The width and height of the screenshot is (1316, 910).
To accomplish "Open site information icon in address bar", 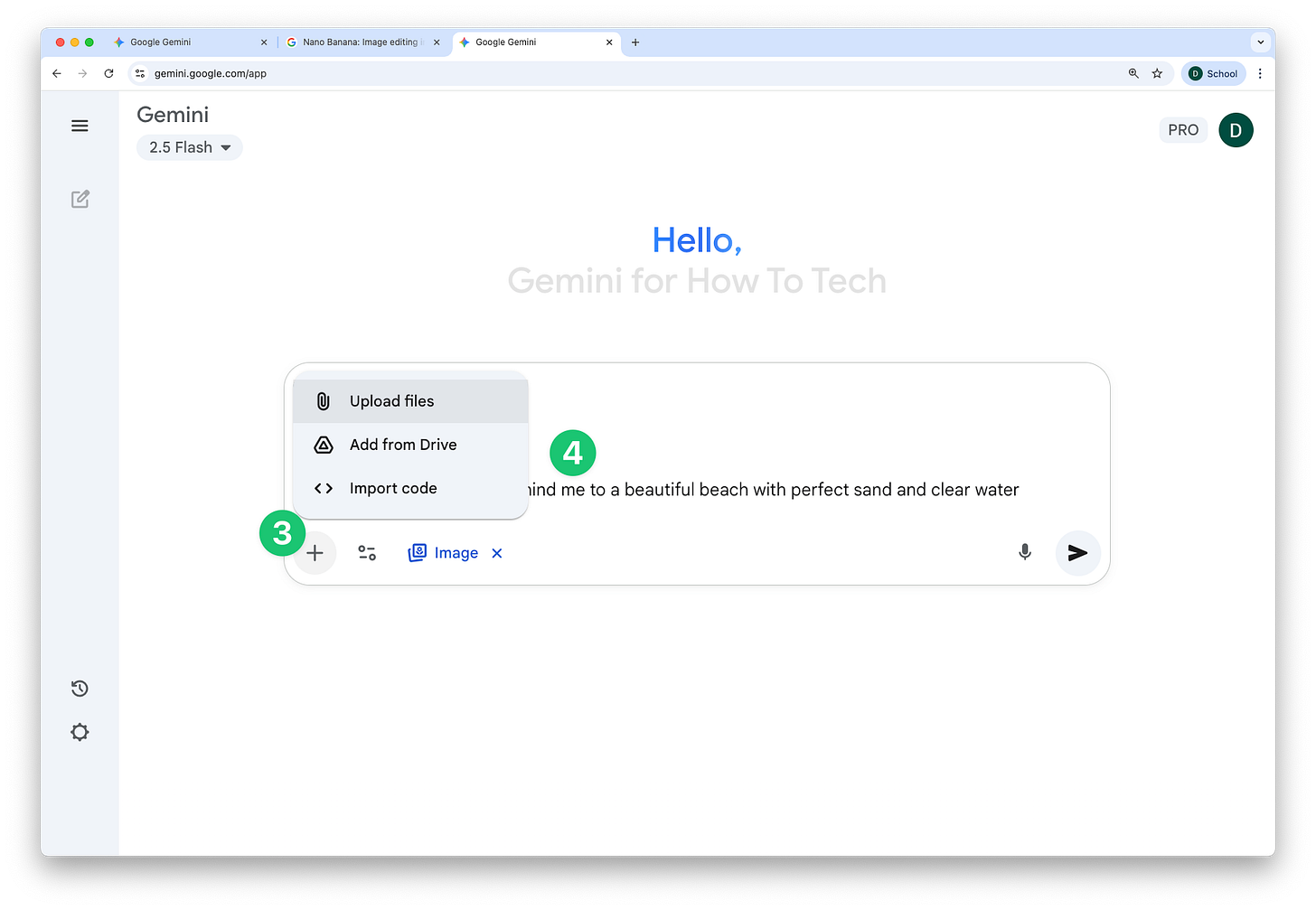I will coord(140,73).
